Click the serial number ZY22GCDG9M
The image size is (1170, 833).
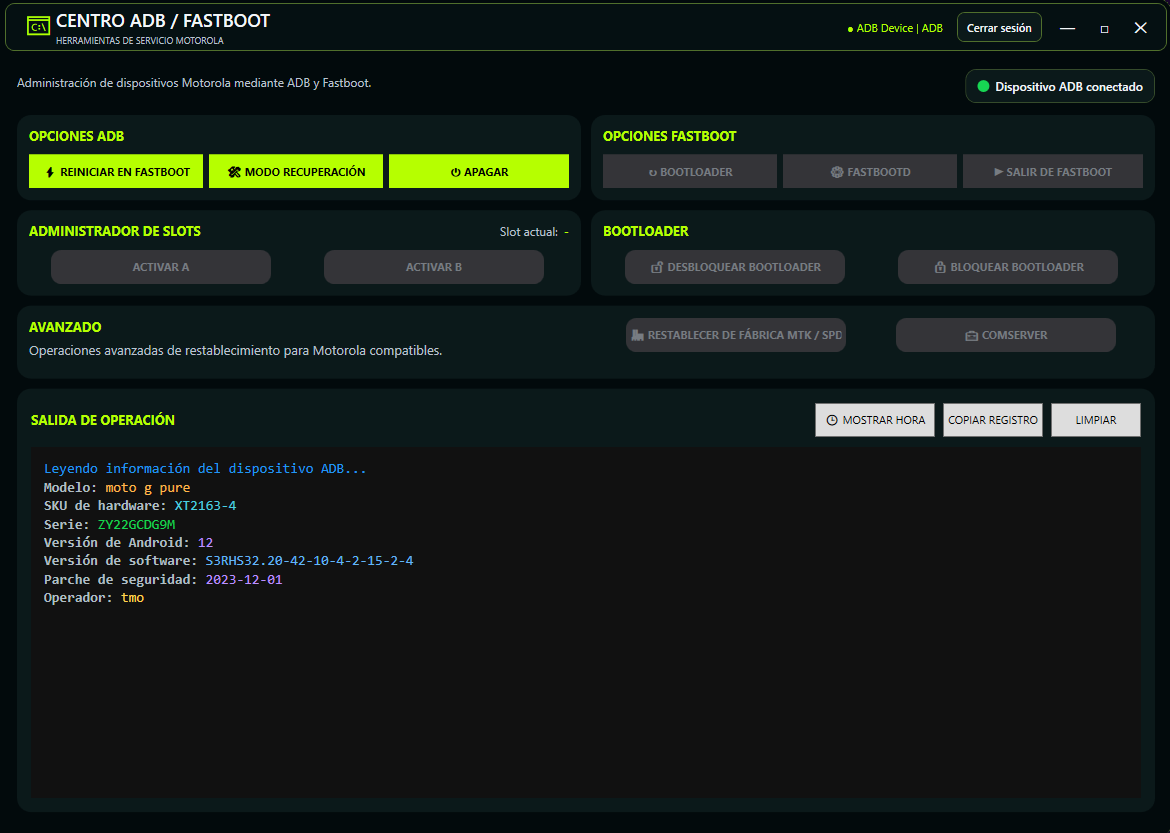click(x=137, y=524)
